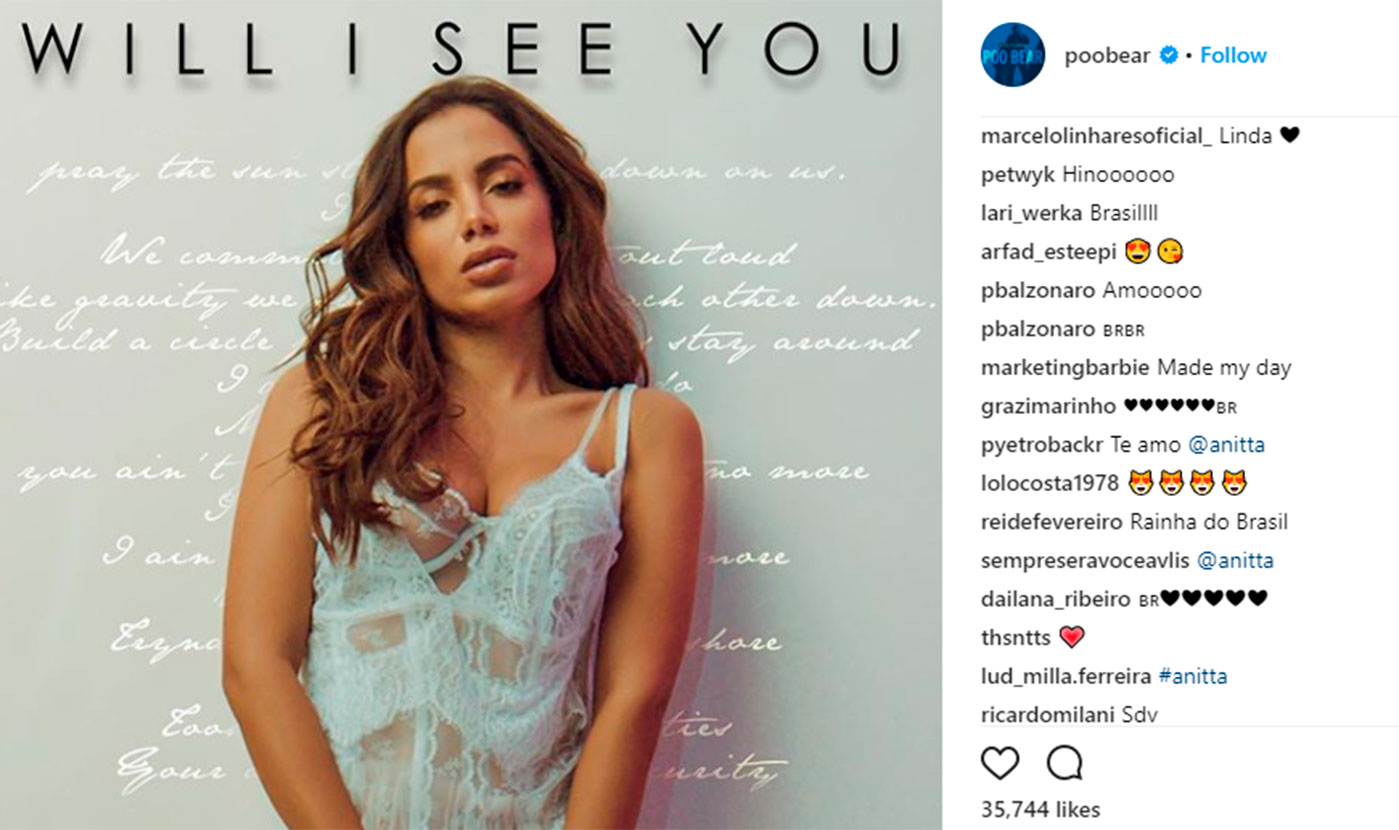Viewport: 1399px width, 830px height.
Task: Click the heart like icon
Action: [999, 764]
